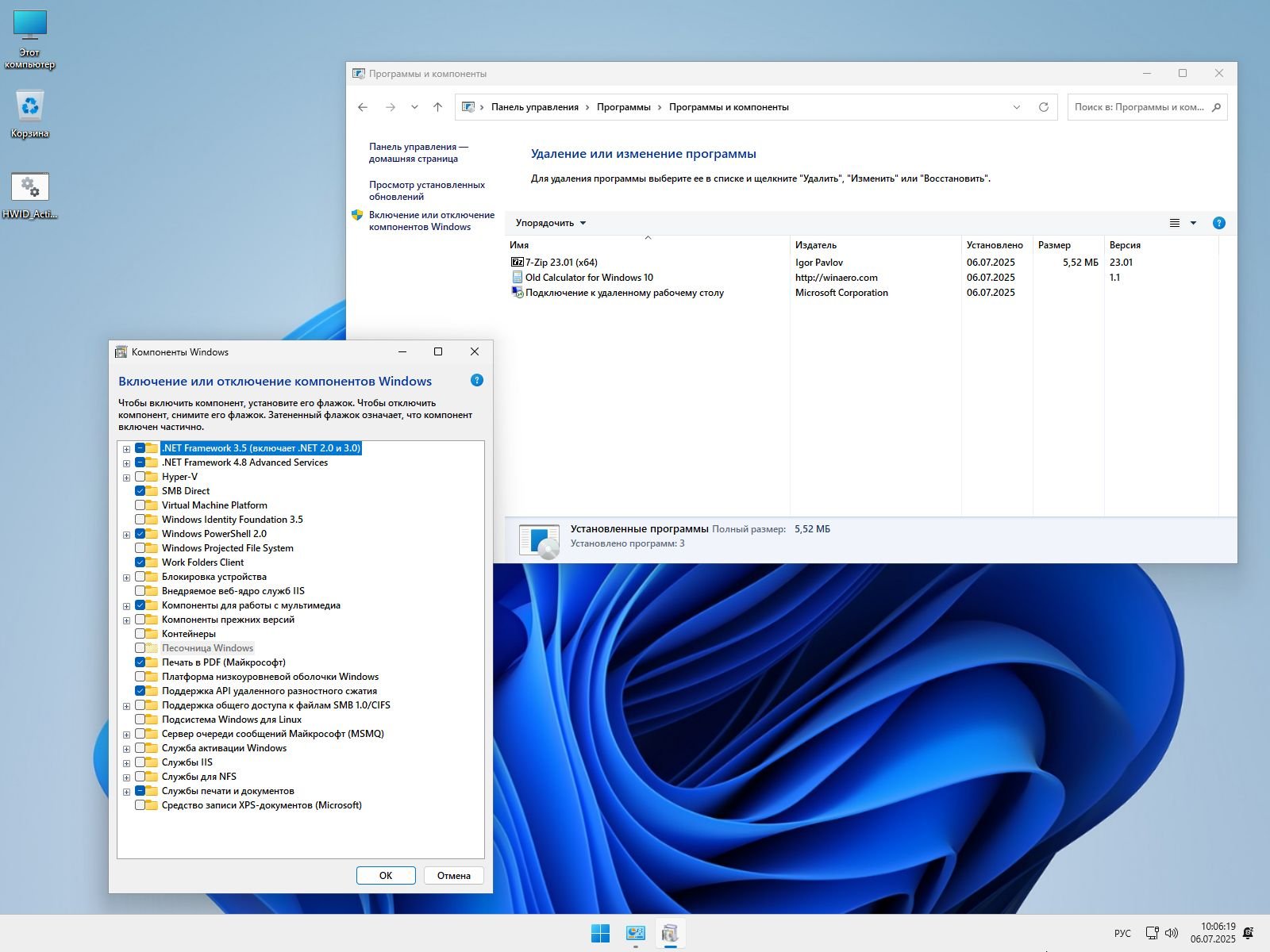
Task: Sort by the Установлено column header
Action: (997, 245)
